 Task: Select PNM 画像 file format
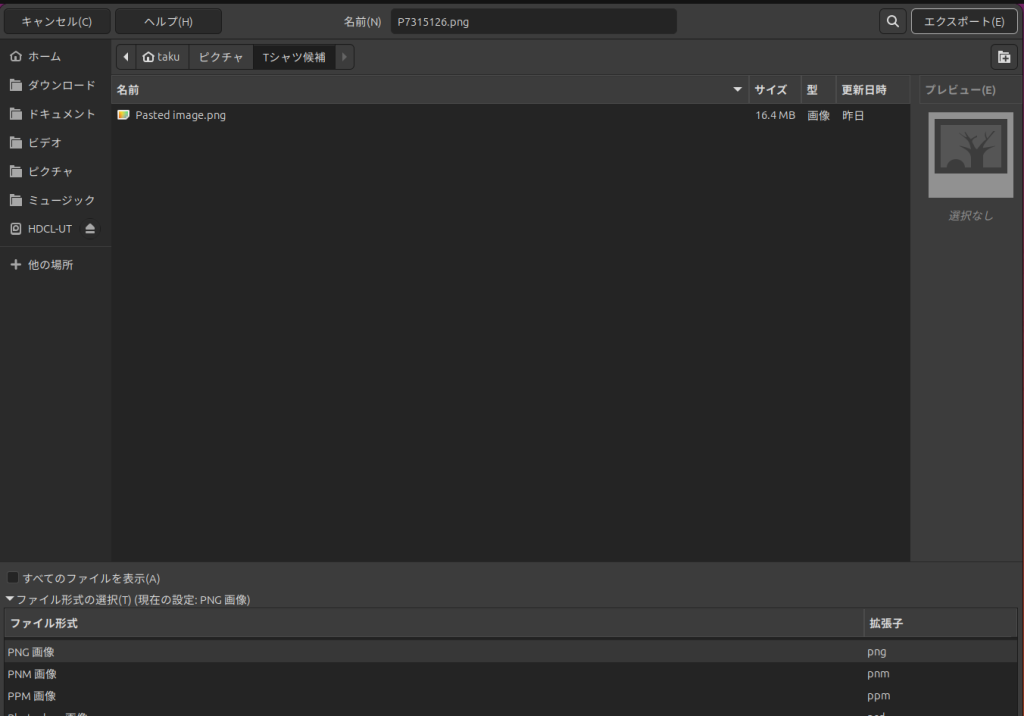pos(32,674)
